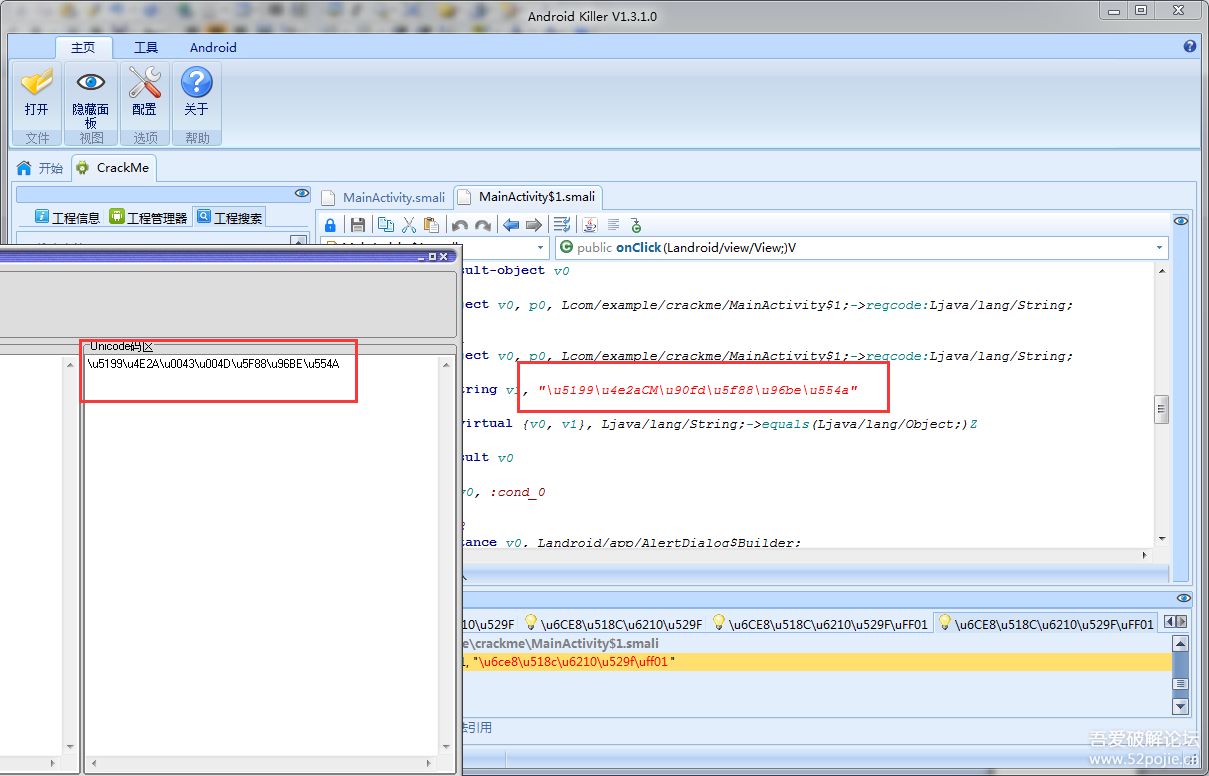Click the cut scissors icon in editor toolbar
Viewport: 1209px width, 776px height.
point(409,225)
